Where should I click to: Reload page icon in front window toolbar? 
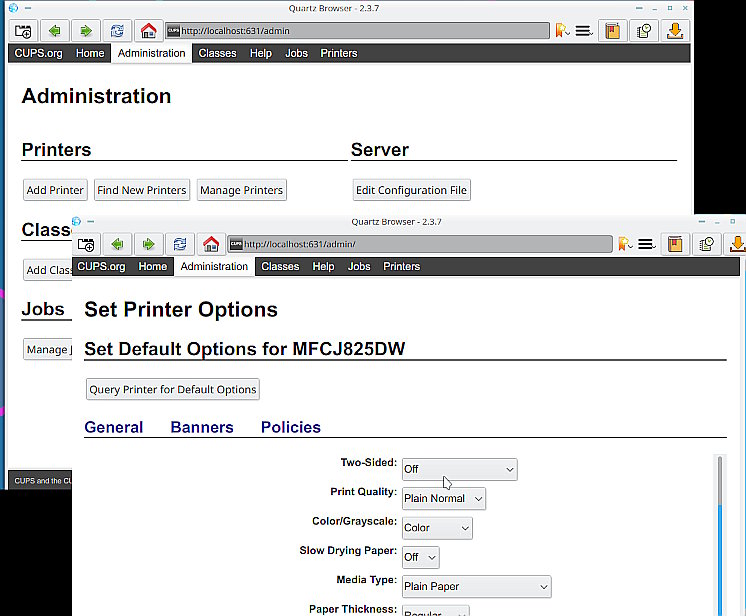tap(180, 244)
